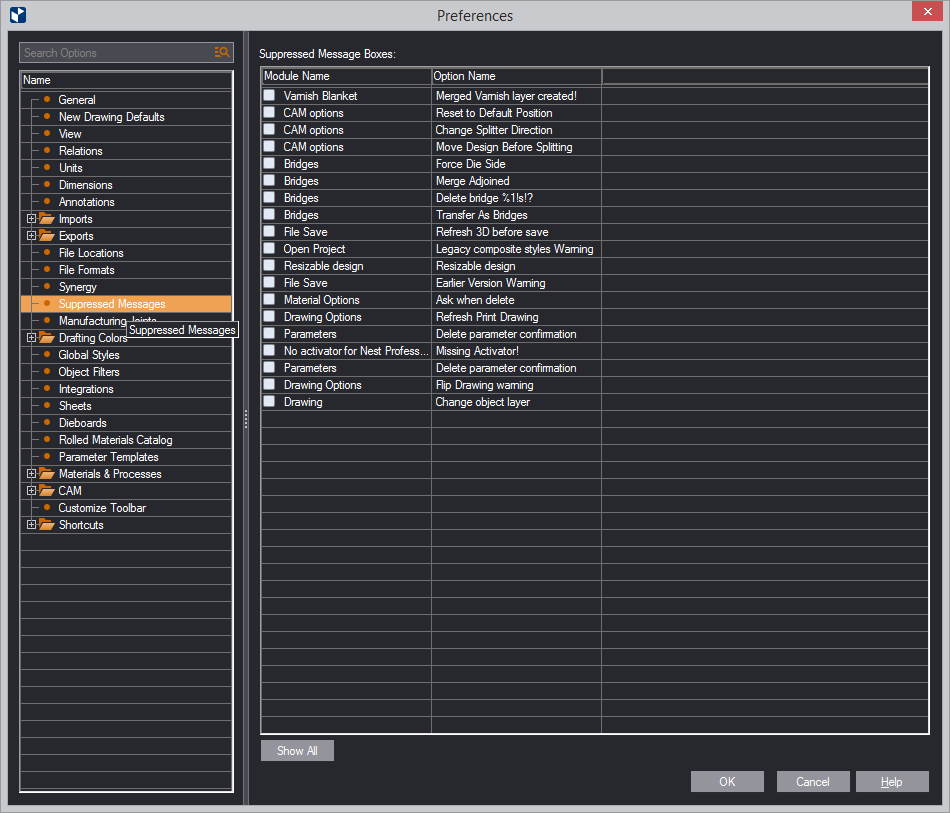
Task: Expand the Shortcuts tree node
Action: [32, 525]
